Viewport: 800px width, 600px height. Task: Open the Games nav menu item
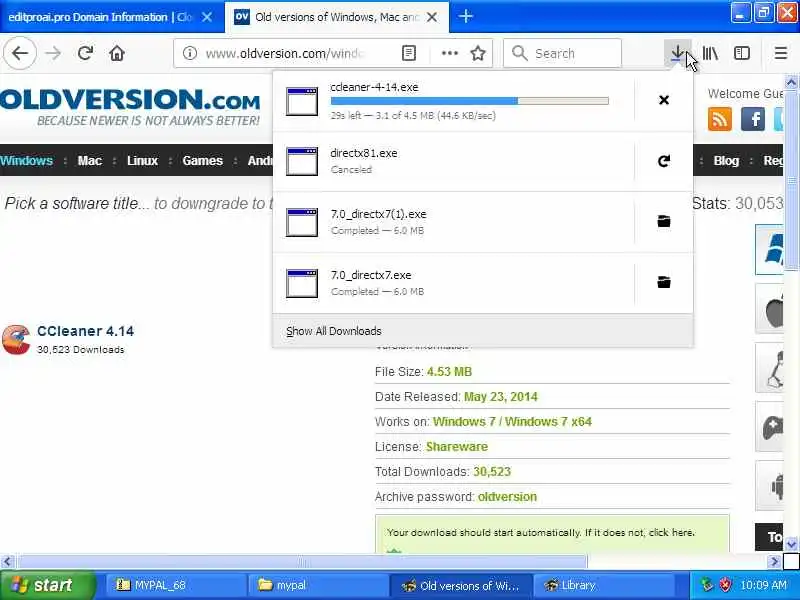[x=203, y=161]
